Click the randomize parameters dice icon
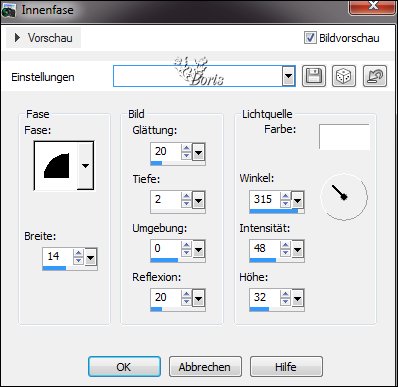The image size is (398, 387). [x=344, y=76]
